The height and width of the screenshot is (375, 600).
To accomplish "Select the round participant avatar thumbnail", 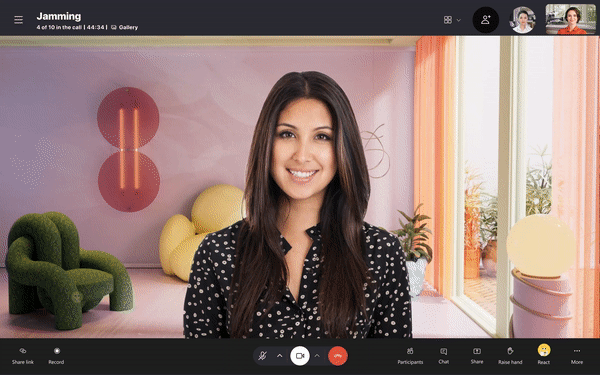I will [522, 20].
